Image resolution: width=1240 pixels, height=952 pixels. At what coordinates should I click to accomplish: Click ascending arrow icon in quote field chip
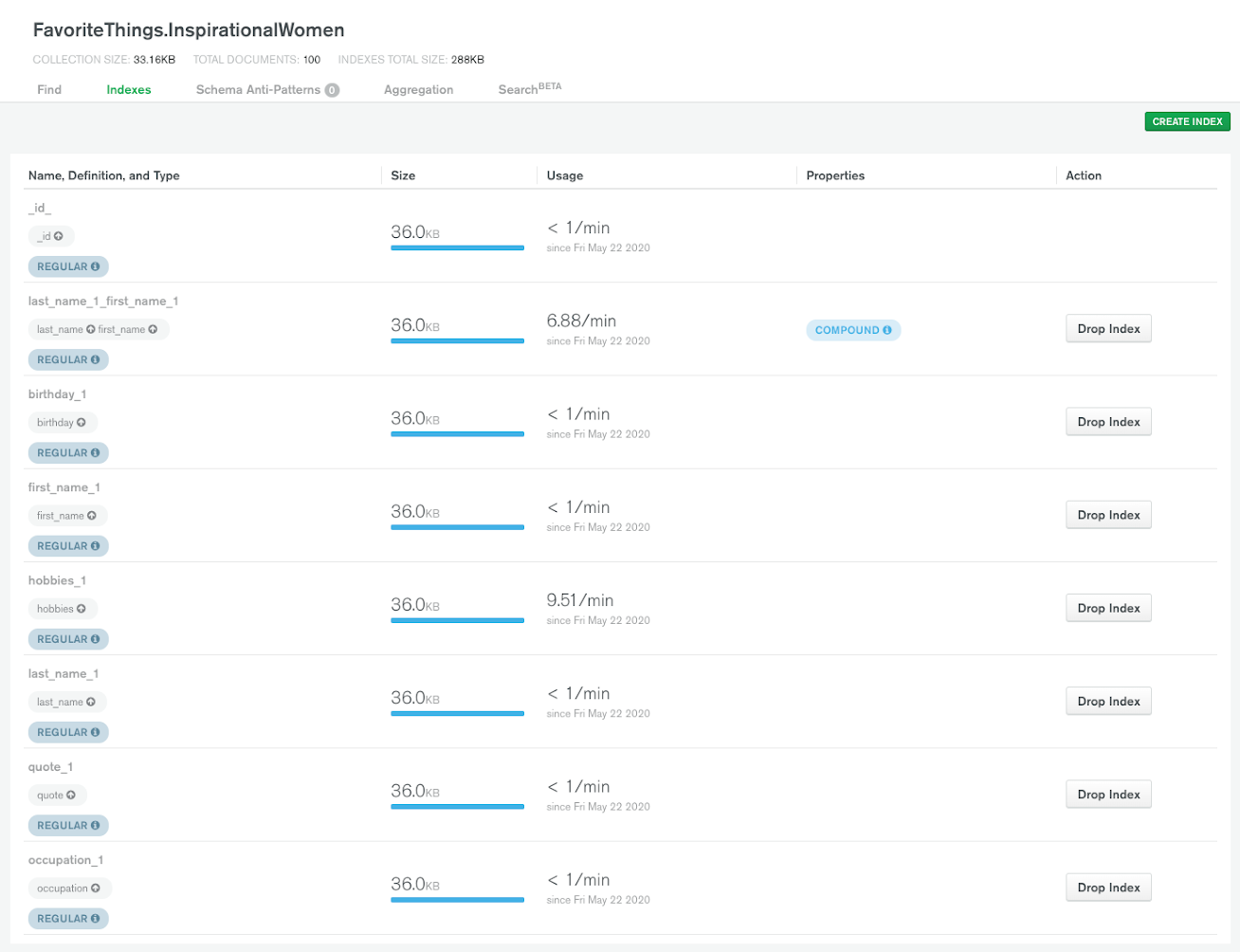[71, 796]
